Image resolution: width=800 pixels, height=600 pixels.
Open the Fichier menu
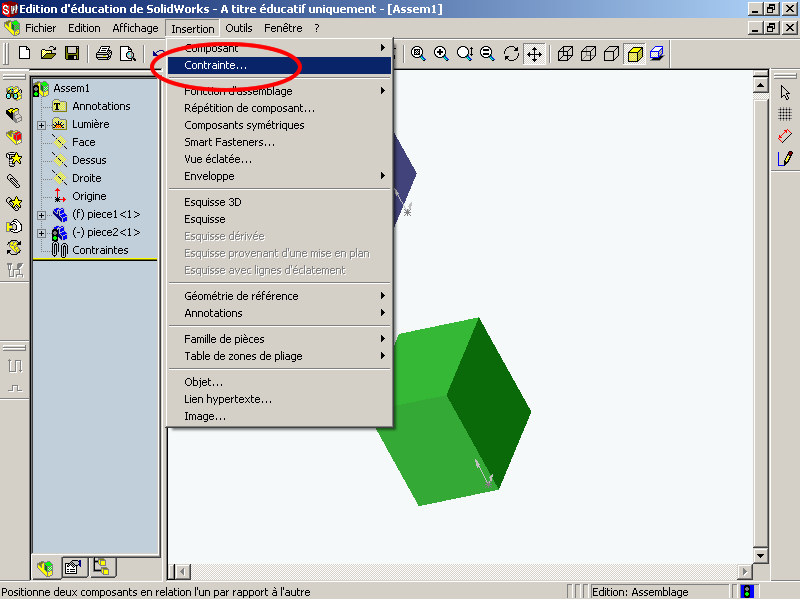tap(40, 28)
